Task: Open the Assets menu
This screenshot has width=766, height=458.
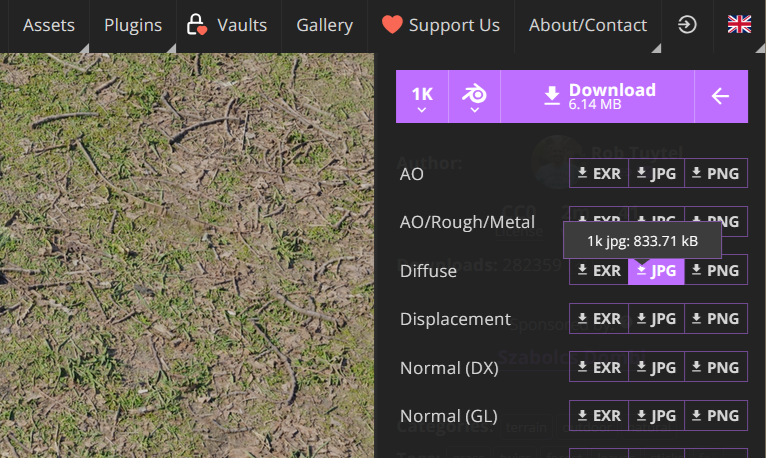Action: click(x=48, y=25)
